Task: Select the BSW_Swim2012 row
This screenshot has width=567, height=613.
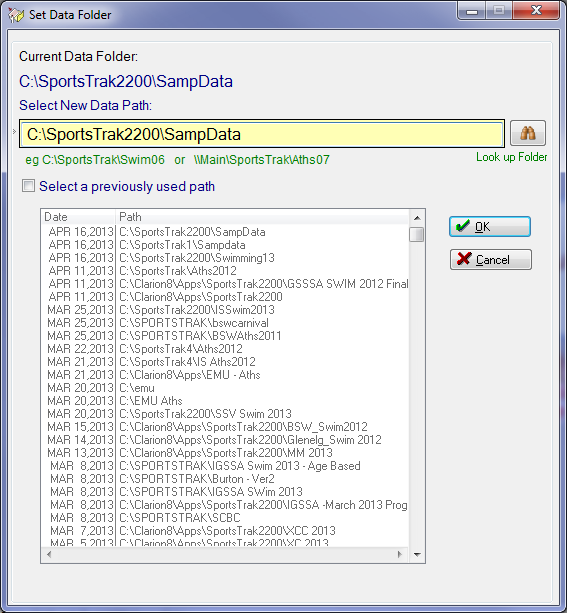Action: (225, 427)
